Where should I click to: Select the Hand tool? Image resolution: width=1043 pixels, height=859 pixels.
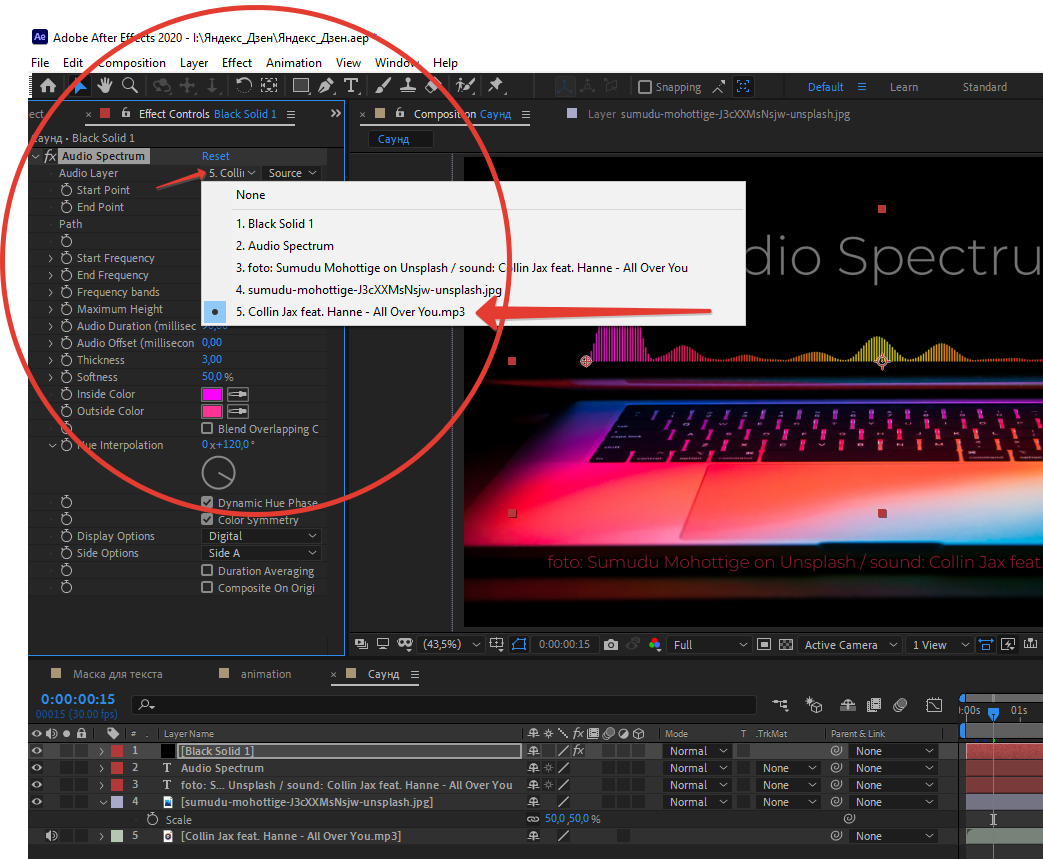coord(104,86)
